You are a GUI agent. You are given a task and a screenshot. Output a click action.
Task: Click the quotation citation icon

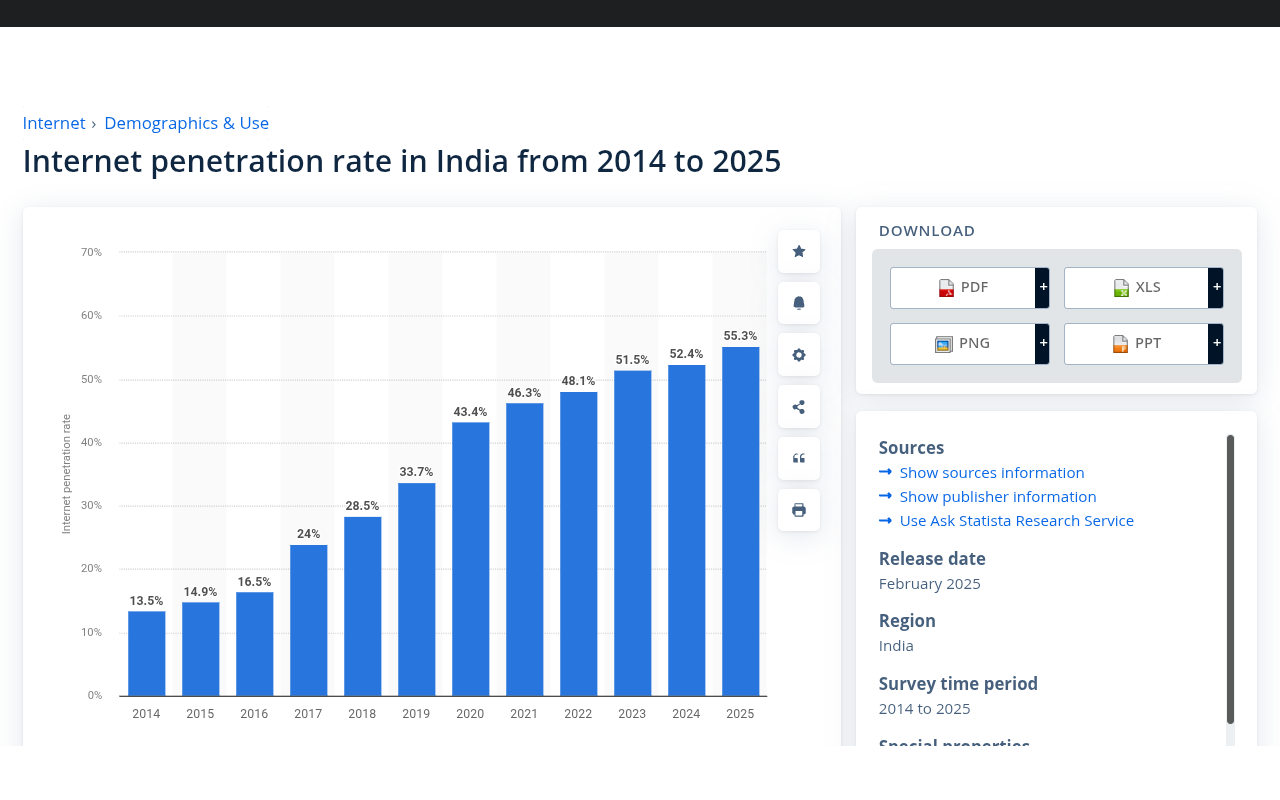pyautogui.click(x=799, y=458)
